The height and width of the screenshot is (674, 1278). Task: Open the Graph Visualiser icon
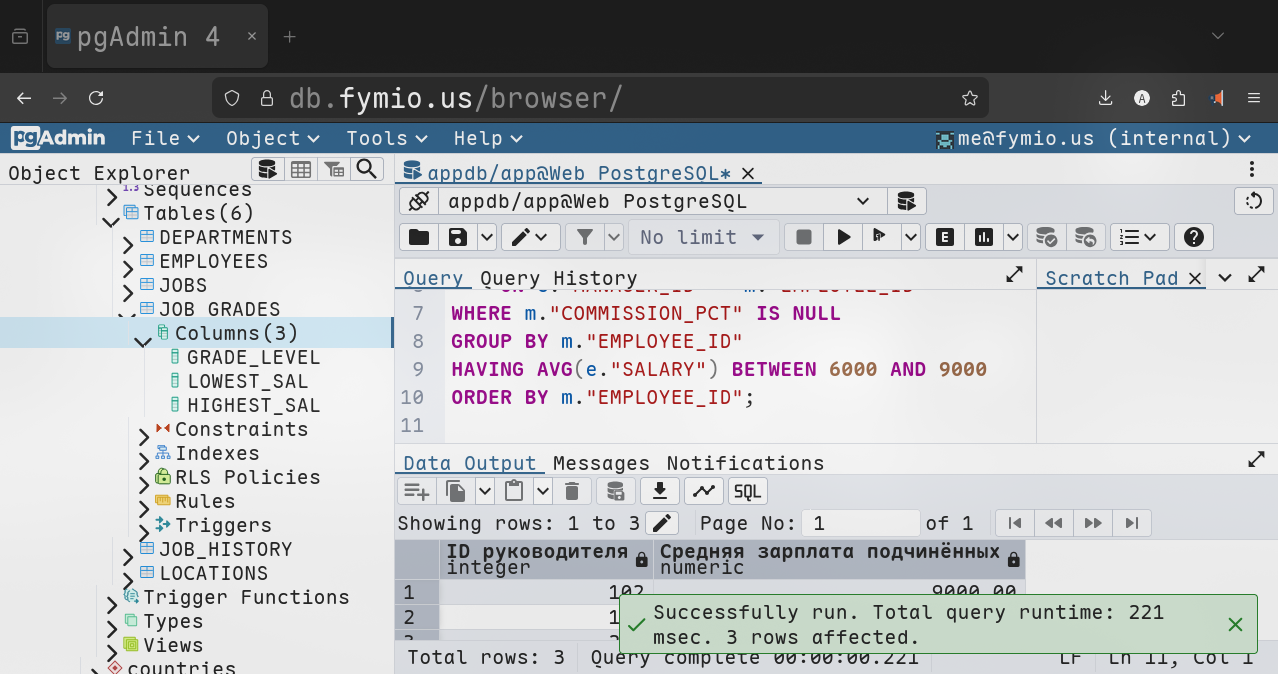click(x=703, y=491)
